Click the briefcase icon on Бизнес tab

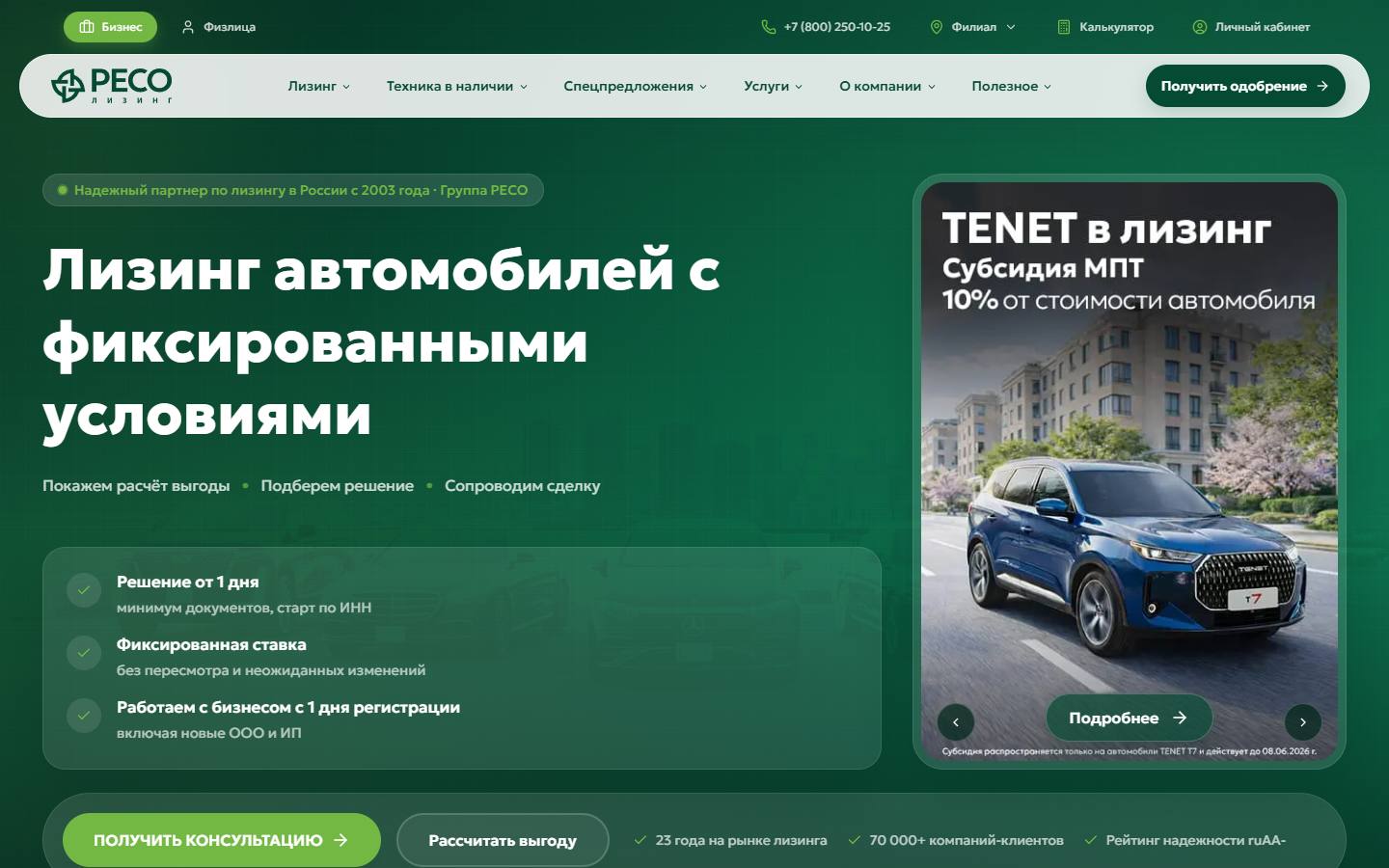[x=87, y=27]
